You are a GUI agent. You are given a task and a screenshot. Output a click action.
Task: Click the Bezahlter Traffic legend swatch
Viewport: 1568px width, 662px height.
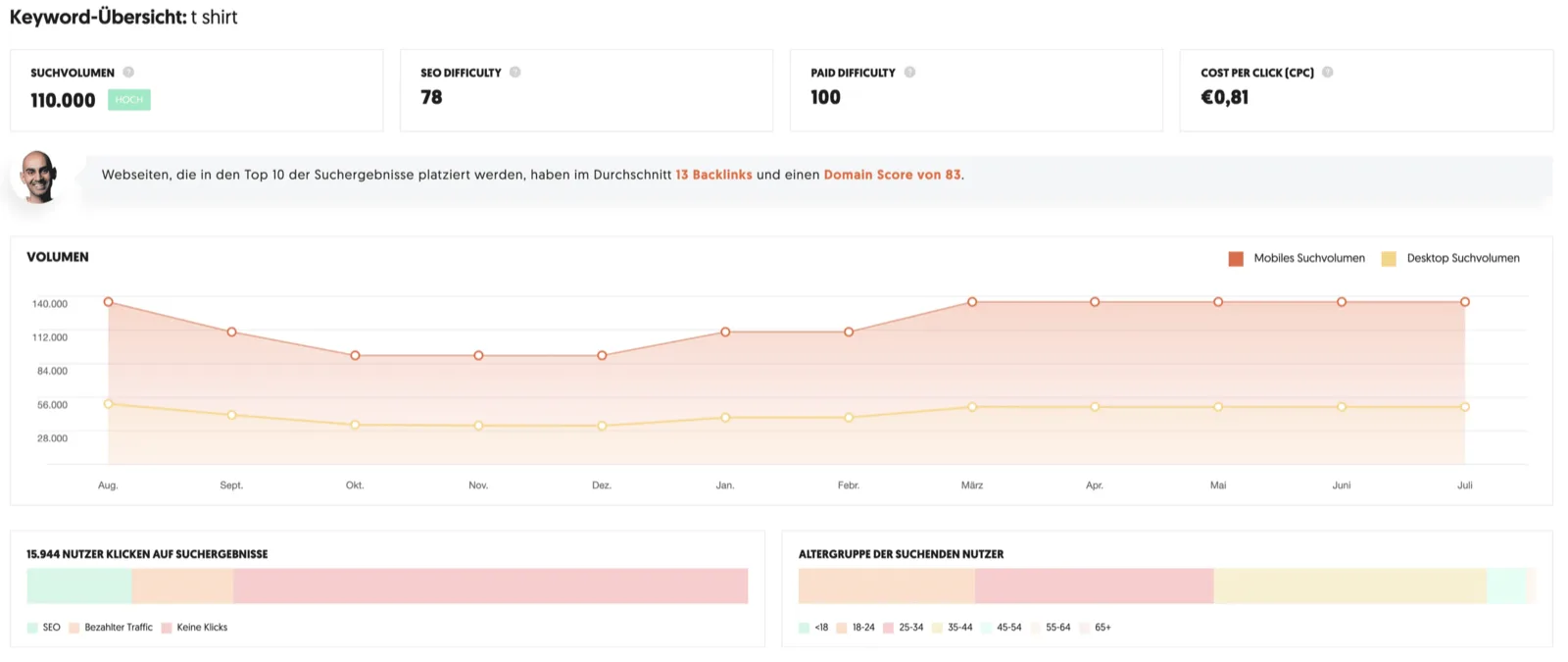click(74, 628)
